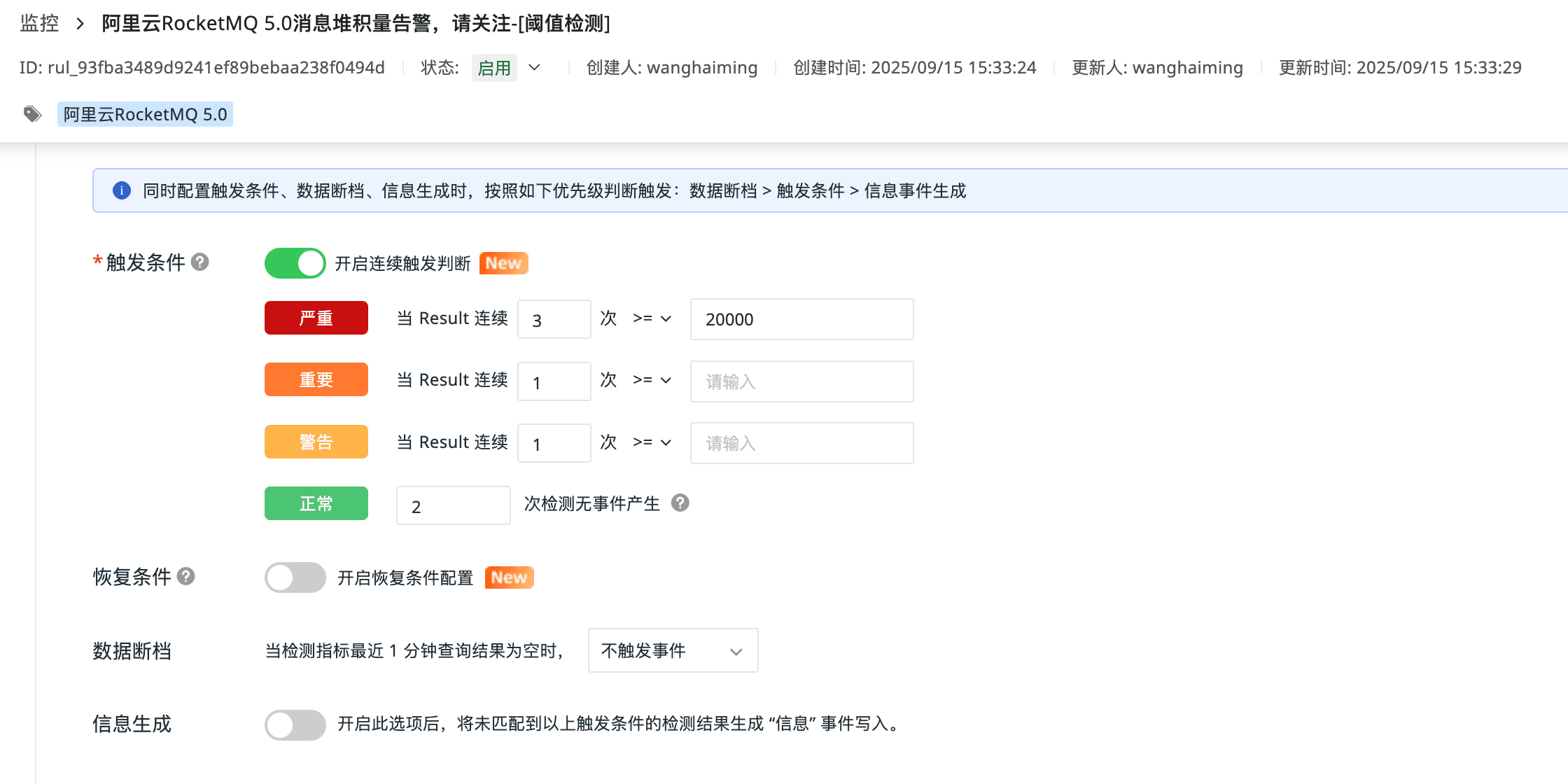Click the 阿里云RocketMQ 5.0 tag label
This screenshot has height=784, width=1568.
click(145, 114)
